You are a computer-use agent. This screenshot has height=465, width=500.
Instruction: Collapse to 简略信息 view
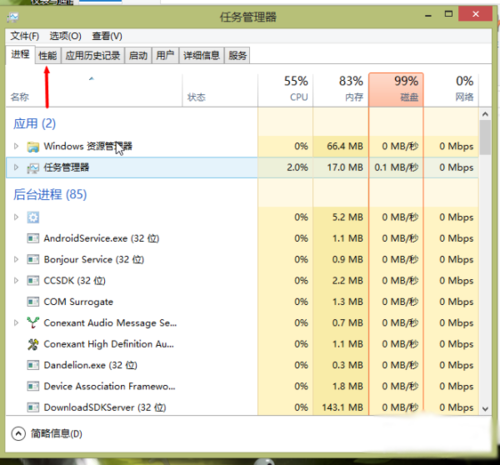click(47, 434)
